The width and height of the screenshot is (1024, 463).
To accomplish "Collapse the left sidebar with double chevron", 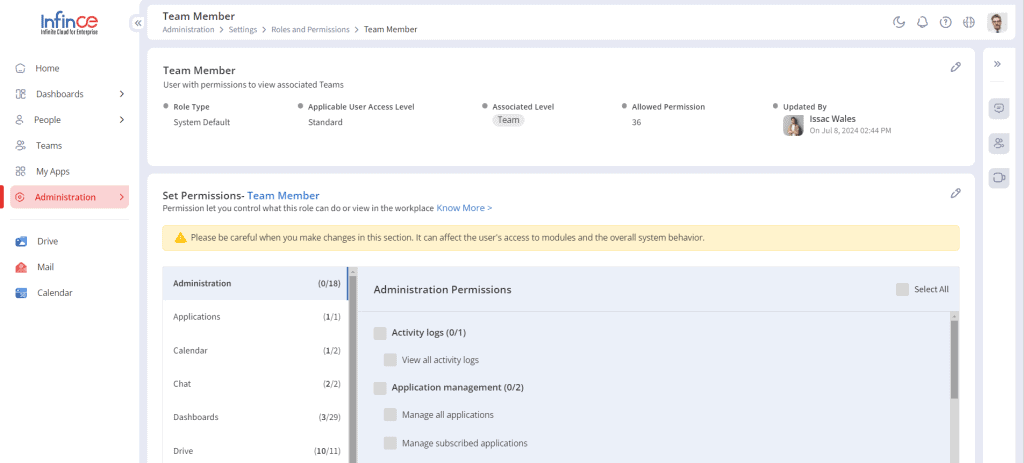I will point(138,23).
